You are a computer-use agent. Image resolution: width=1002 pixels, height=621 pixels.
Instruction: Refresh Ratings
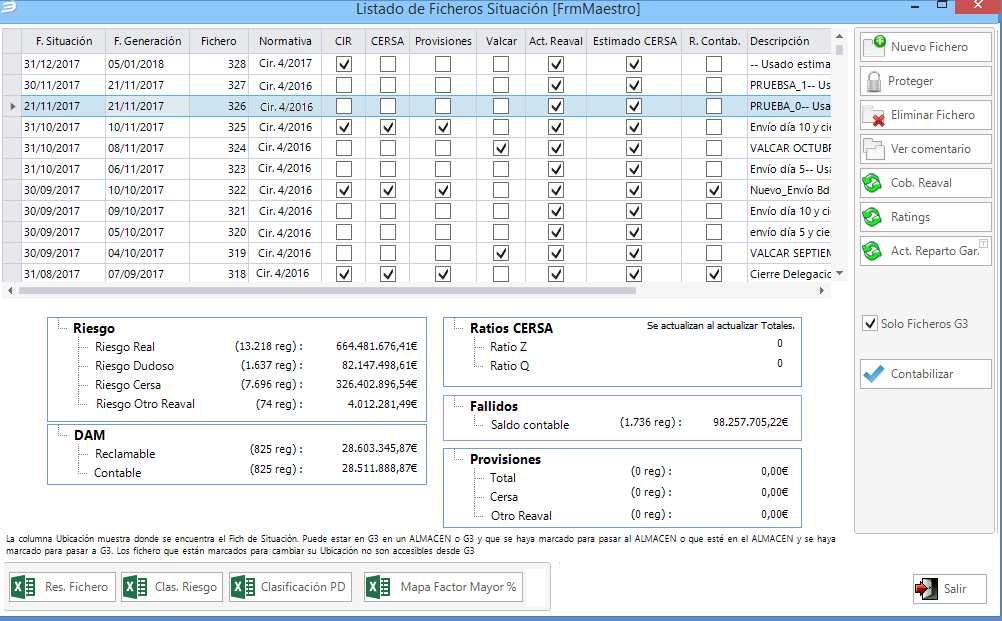(x=925, y=217)
